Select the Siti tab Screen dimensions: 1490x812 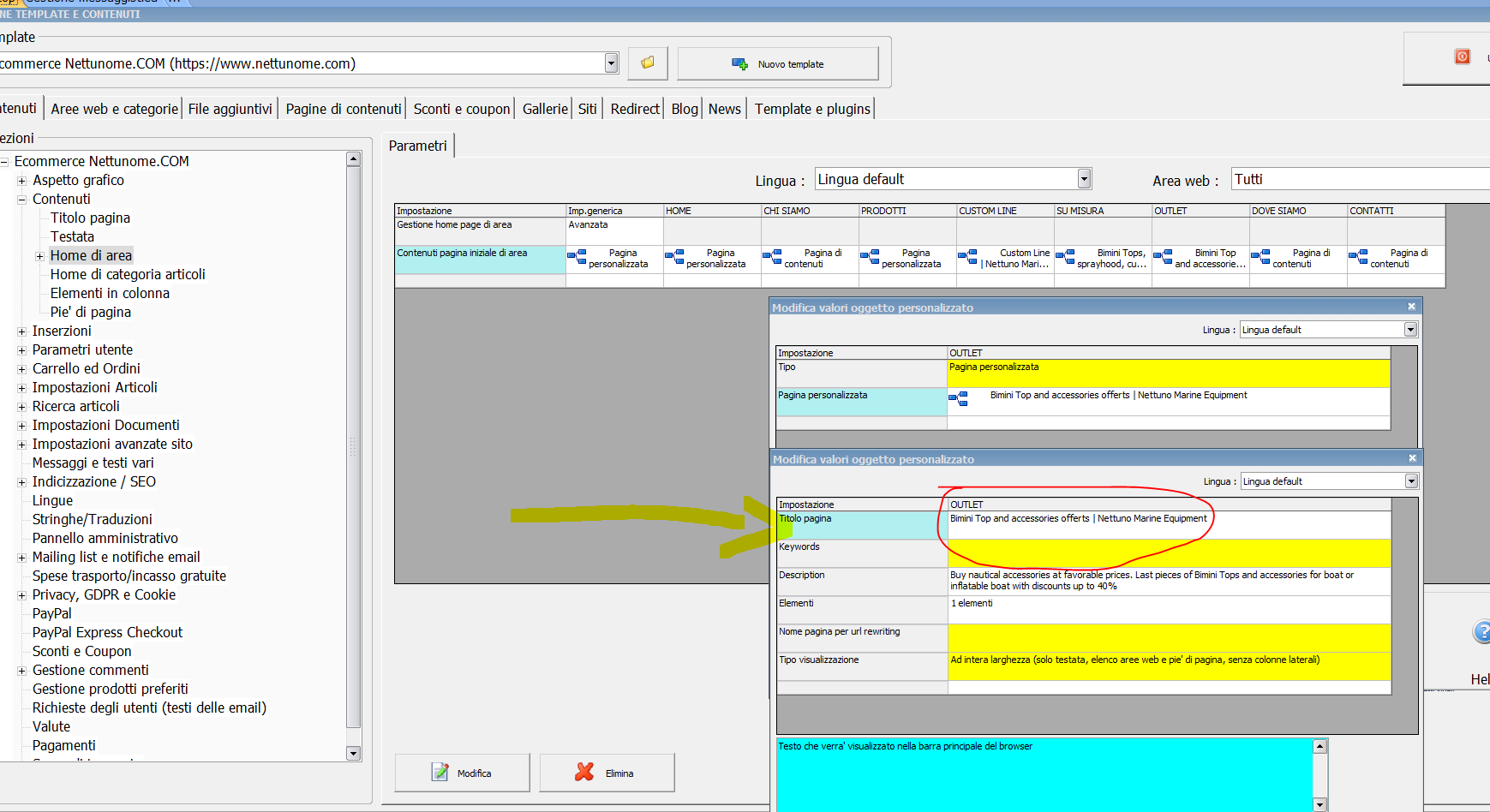tap(587, 109)
